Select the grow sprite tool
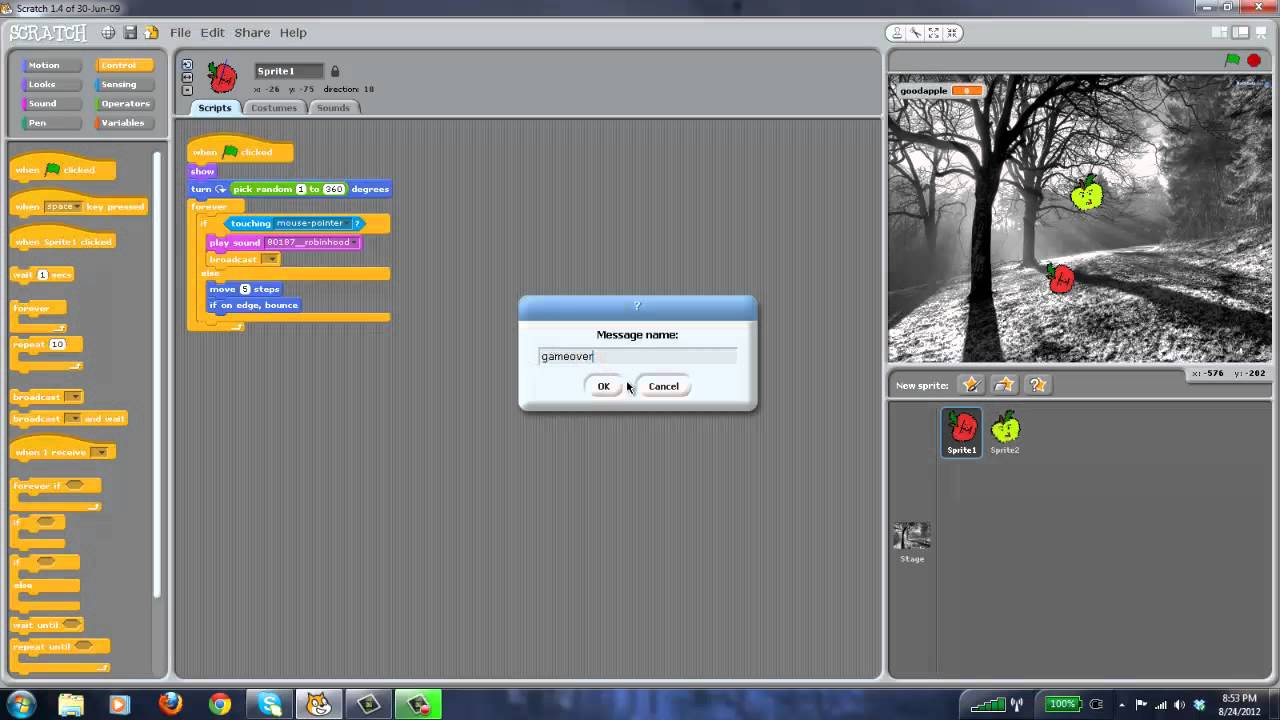 [x=934, y=33]
